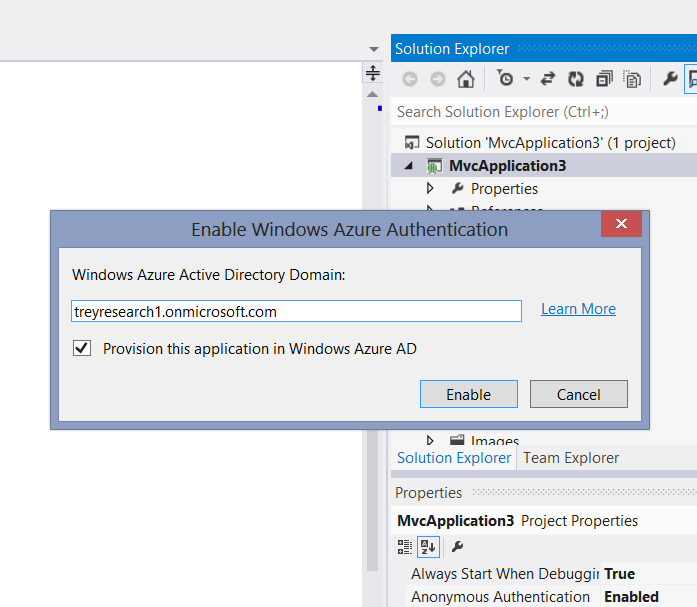Click the Enable button
This screenshot has height=607, width=697.
(469, 394)
